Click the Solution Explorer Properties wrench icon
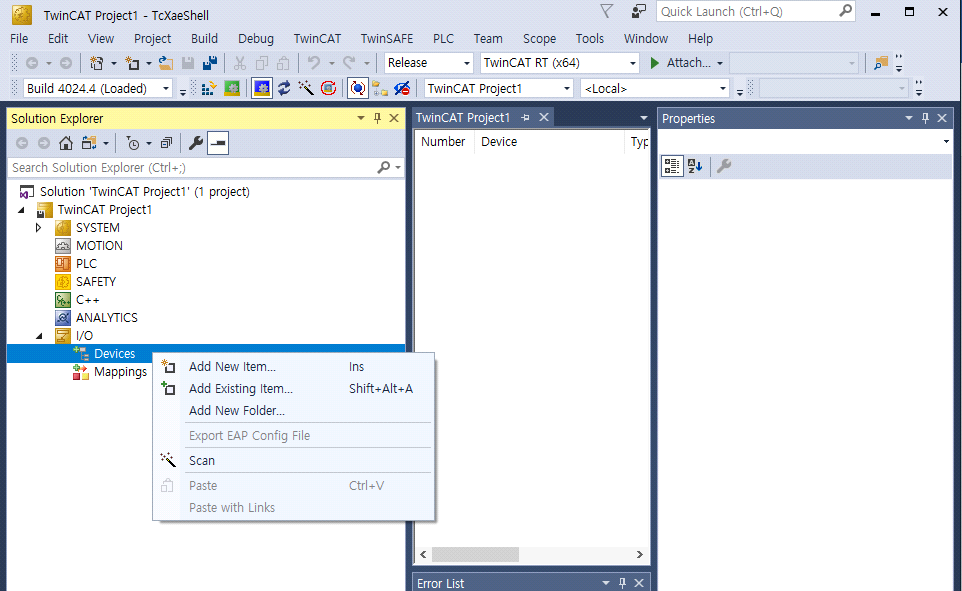The width and height of the screenshot is (962, 591). tap(196, 144)
